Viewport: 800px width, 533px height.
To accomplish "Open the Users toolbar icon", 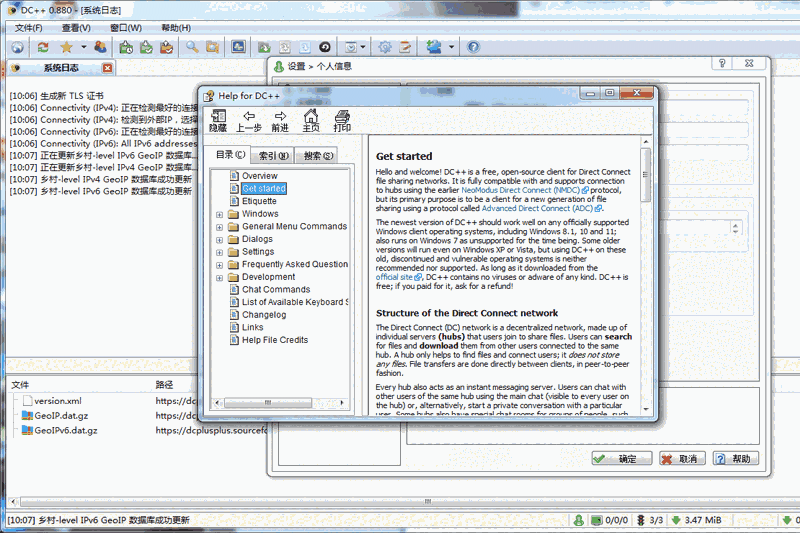I will [101, 47].
